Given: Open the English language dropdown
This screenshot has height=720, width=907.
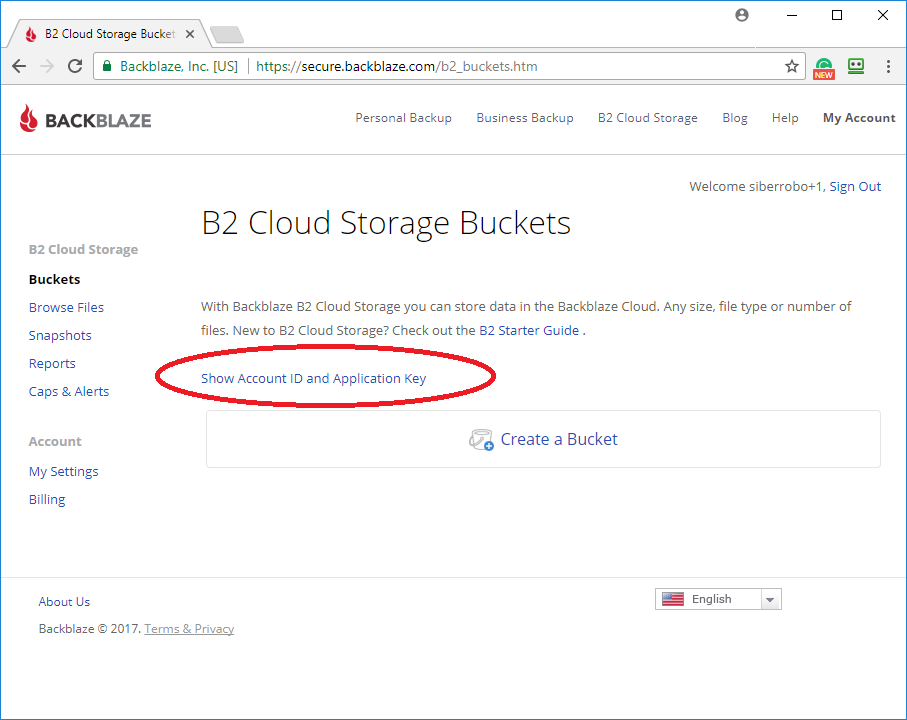Looking at the screenshot, I should point(718,599).
